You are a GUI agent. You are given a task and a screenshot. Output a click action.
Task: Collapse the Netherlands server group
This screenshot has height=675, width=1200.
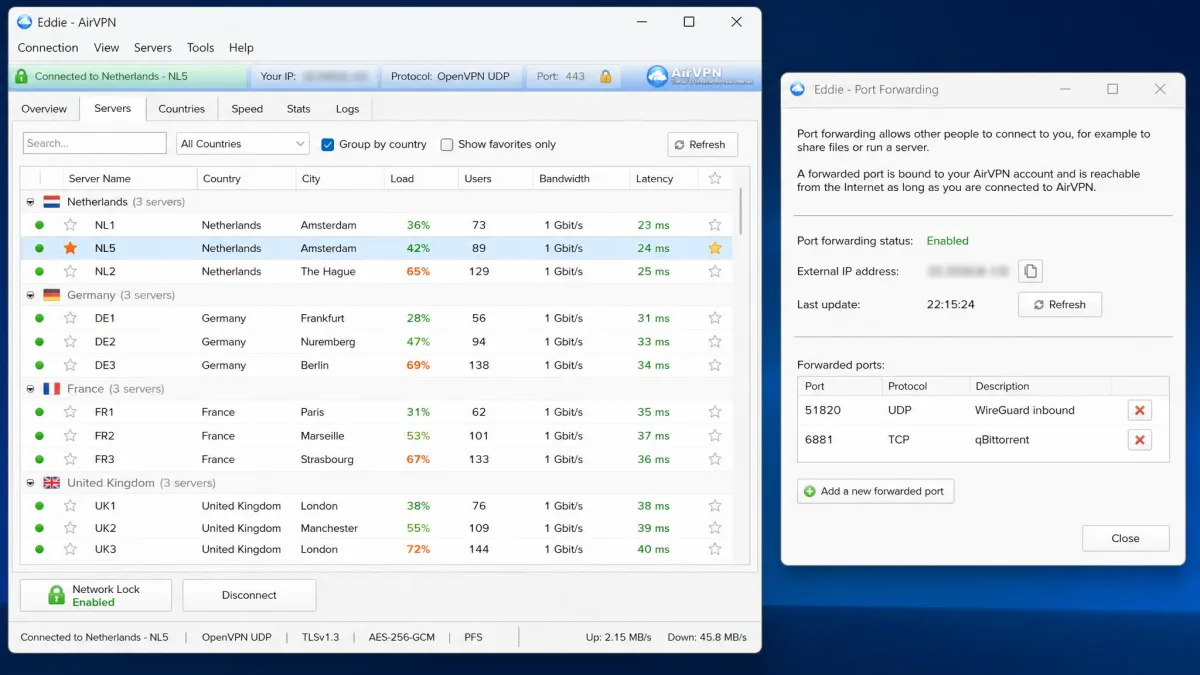click(x=30, y=202)
